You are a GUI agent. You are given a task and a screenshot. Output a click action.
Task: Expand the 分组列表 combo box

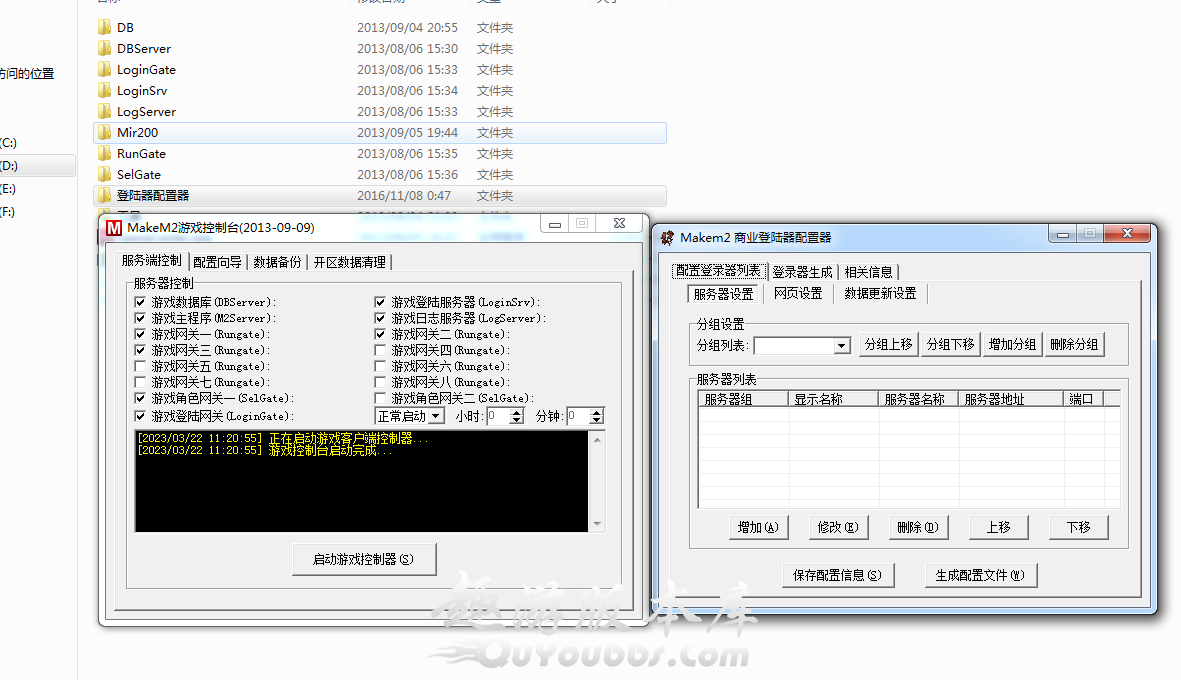click(x=841, y=345)
